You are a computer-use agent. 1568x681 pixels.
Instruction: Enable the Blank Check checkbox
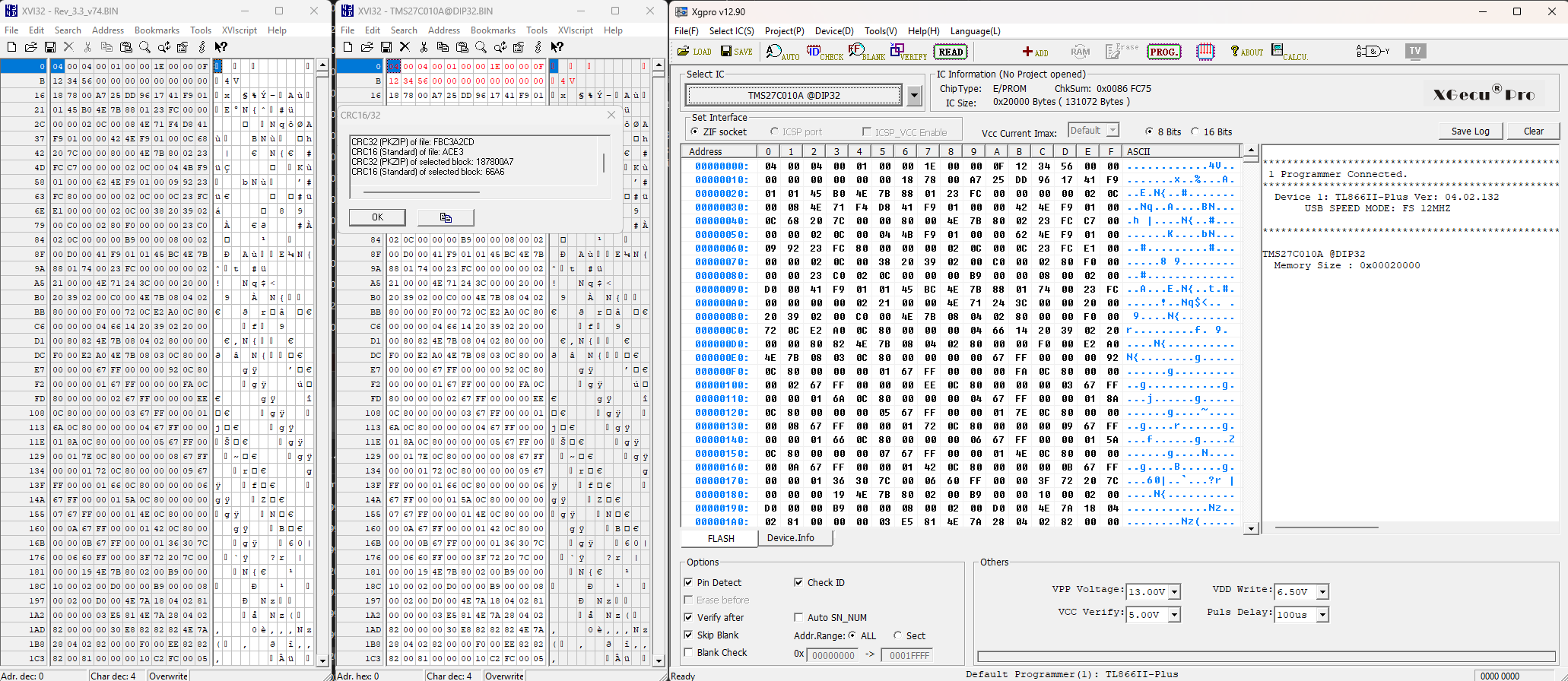[x=688, y=652]
